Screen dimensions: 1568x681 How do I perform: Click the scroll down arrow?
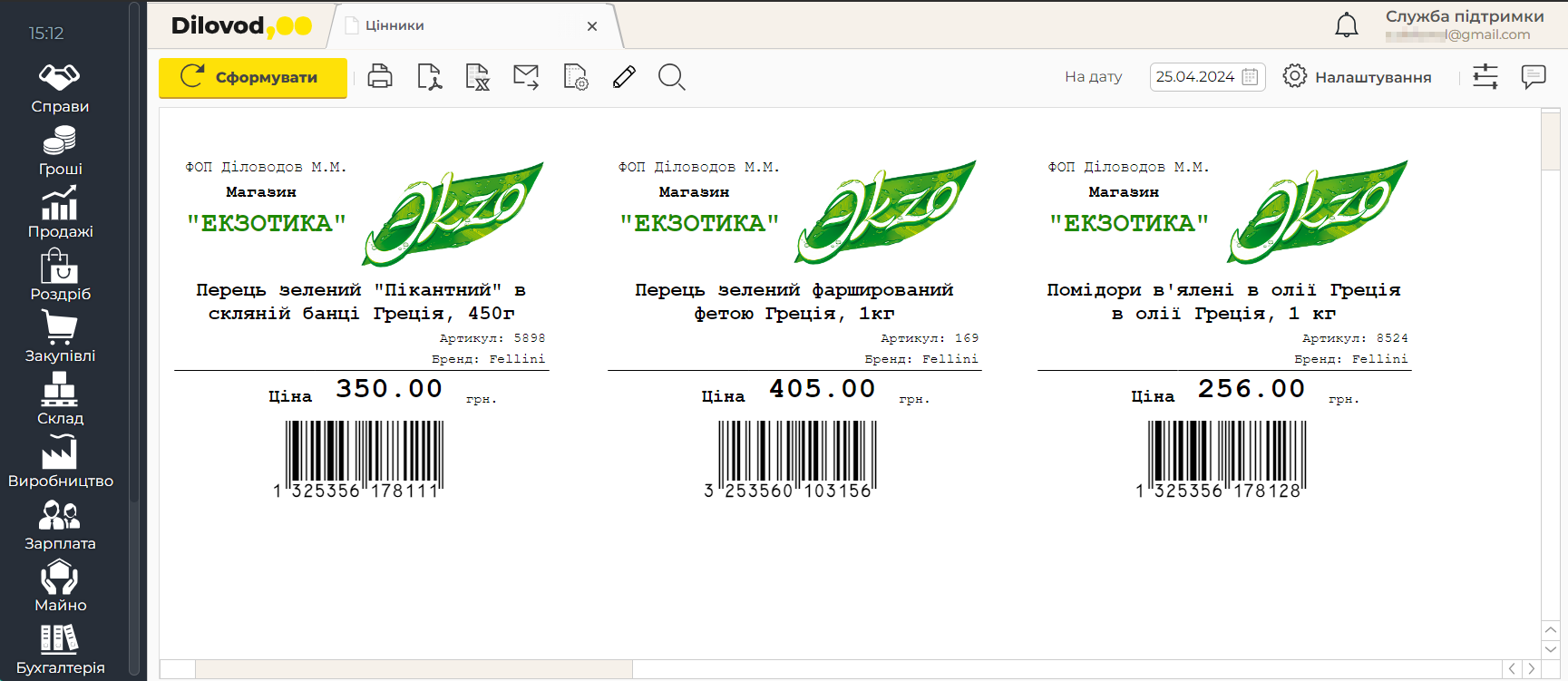(1550, 649)
